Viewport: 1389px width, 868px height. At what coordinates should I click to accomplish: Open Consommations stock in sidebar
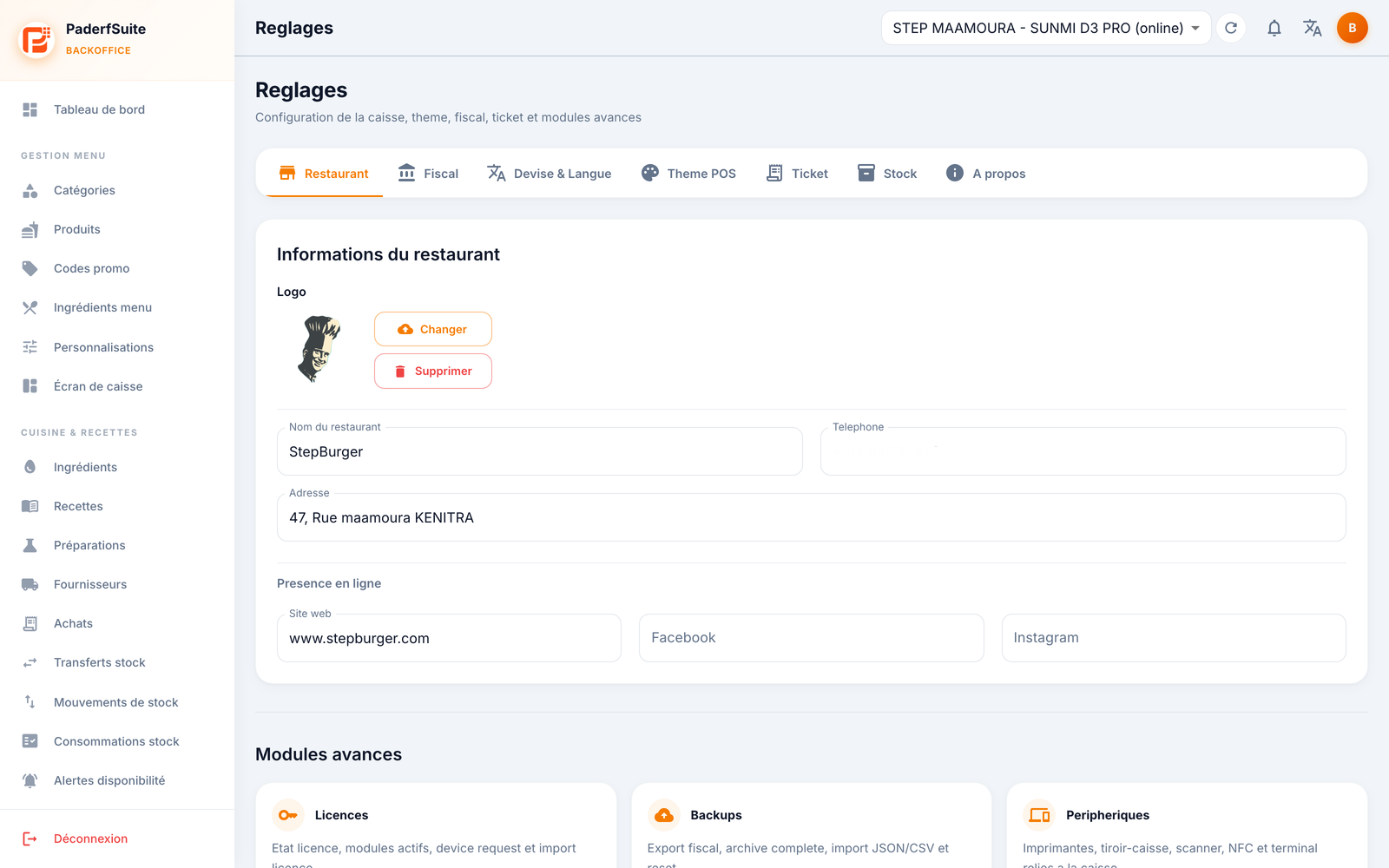click(x=117, y=741)
